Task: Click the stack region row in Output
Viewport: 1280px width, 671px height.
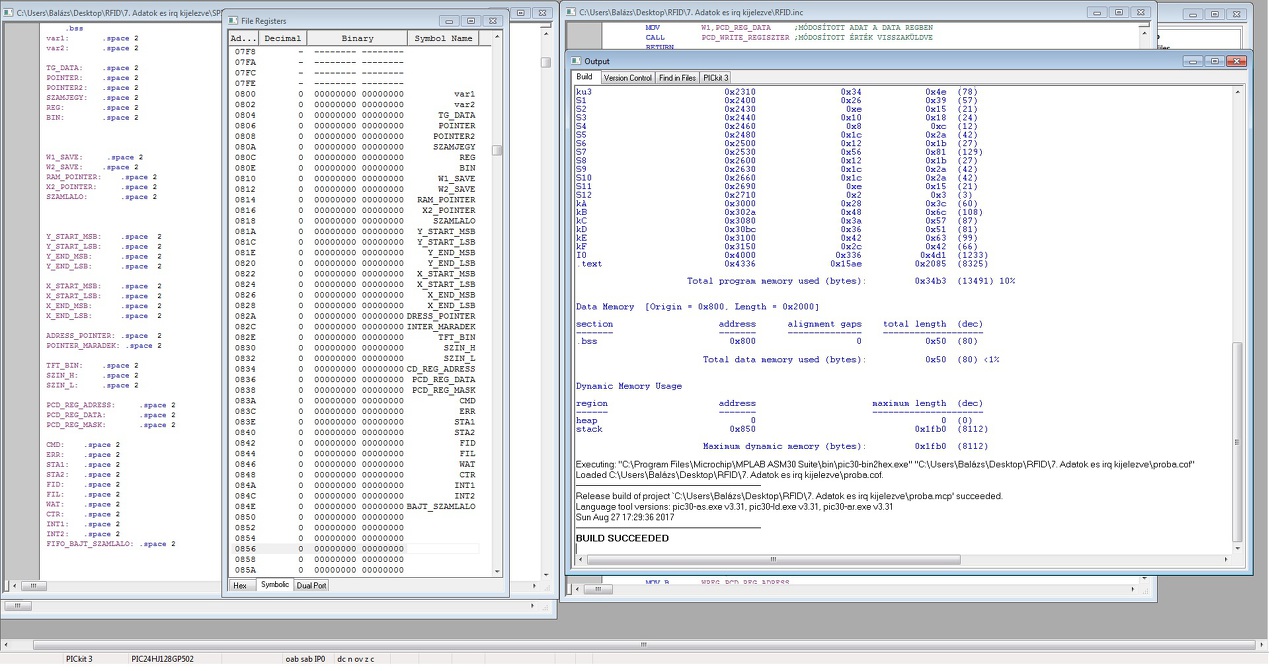Action: [782, 429]
